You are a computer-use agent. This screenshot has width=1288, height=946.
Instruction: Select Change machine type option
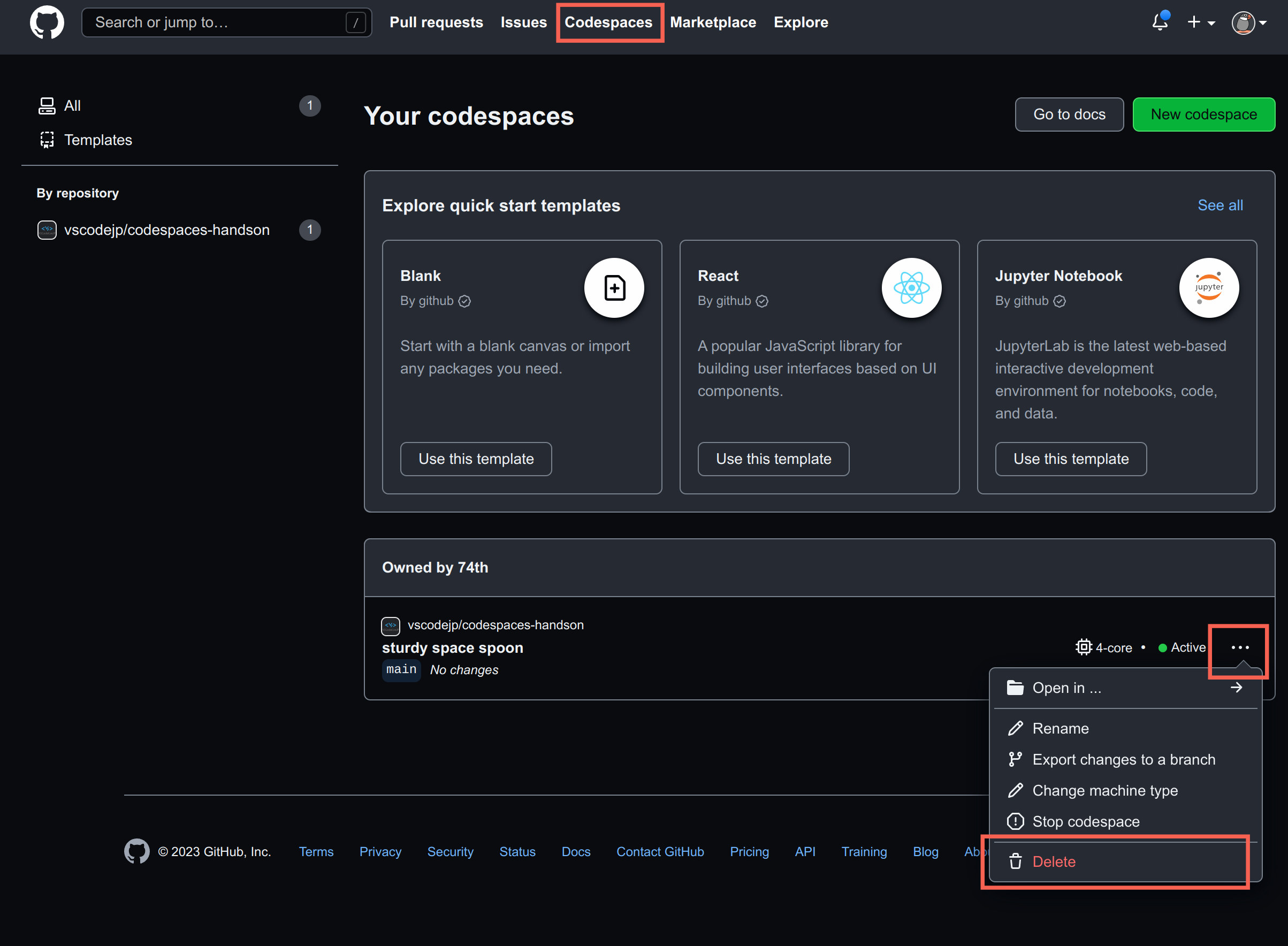click(1105, 790)
